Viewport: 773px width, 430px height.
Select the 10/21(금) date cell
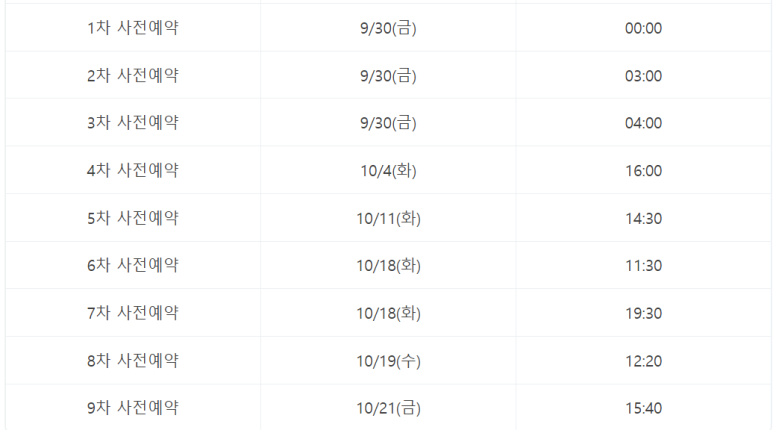pyautogui.click(x=388, y=407)
